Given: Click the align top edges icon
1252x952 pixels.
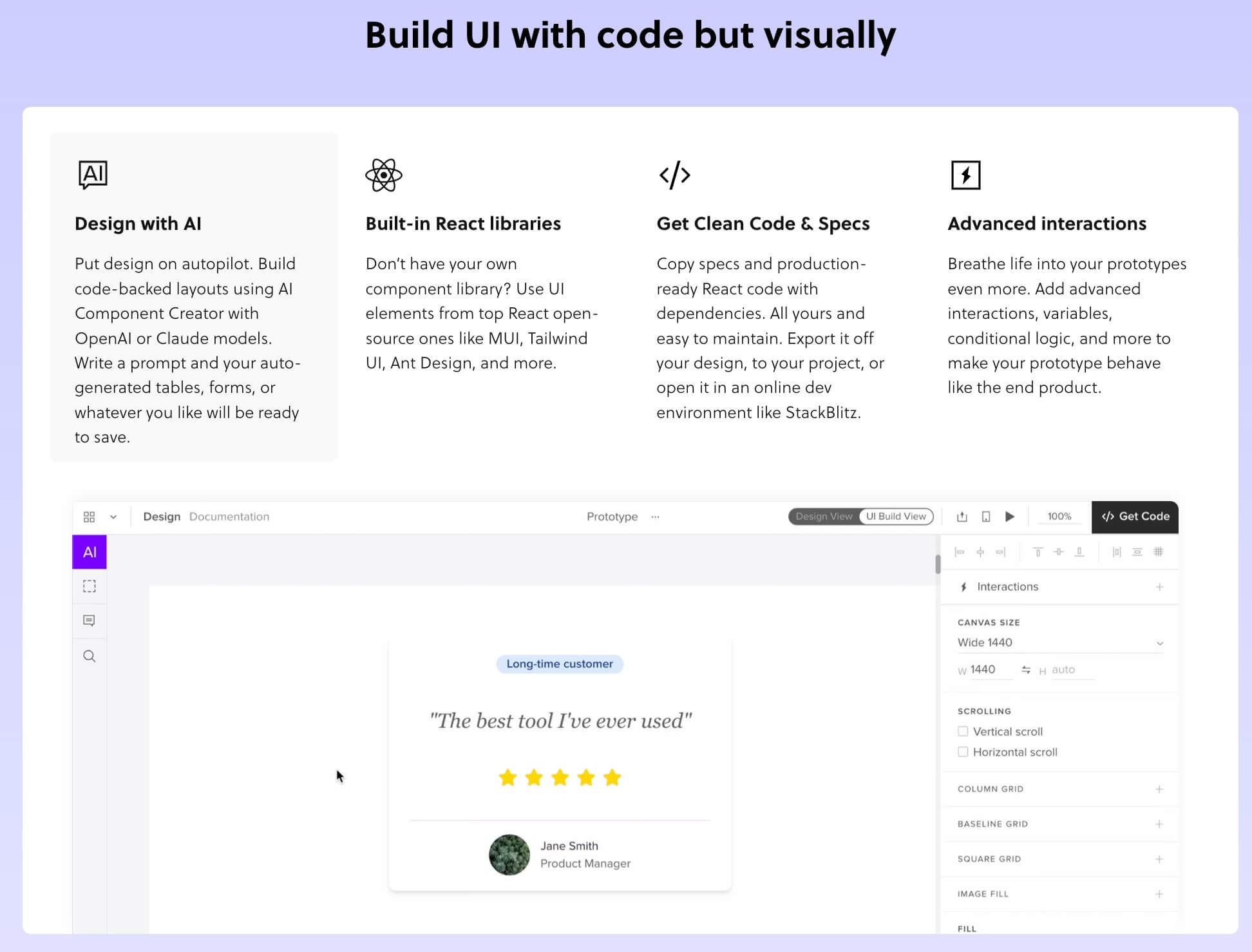Looking at the screenshot, I should pos(1038,552).
